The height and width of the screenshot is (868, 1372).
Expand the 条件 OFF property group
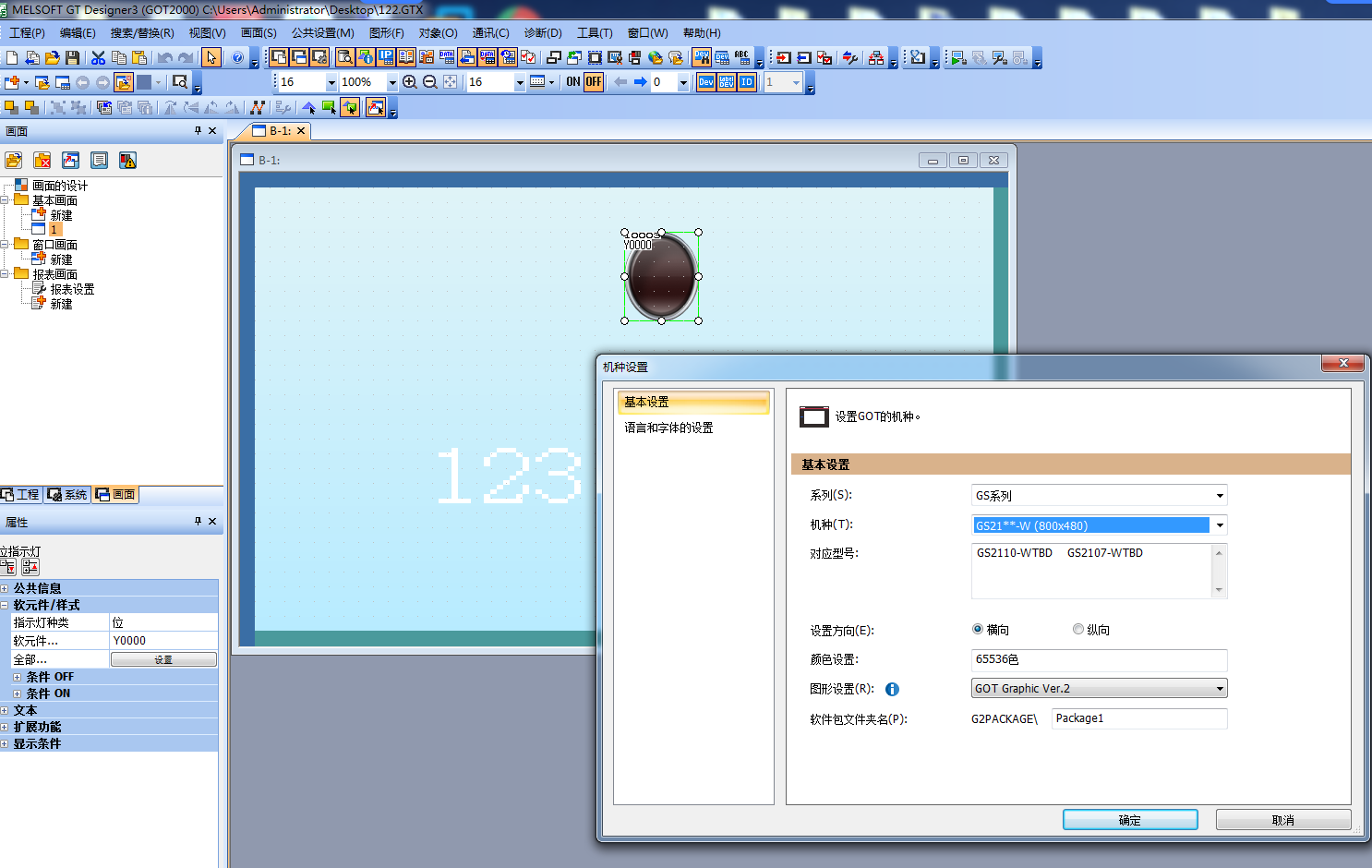[x=17, y=677]
